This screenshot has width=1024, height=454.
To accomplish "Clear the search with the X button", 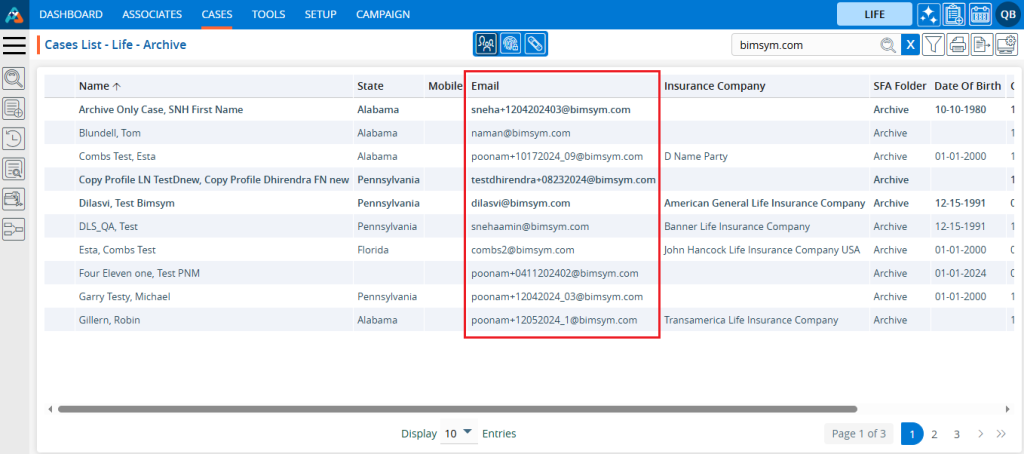I will click(910, 45).
